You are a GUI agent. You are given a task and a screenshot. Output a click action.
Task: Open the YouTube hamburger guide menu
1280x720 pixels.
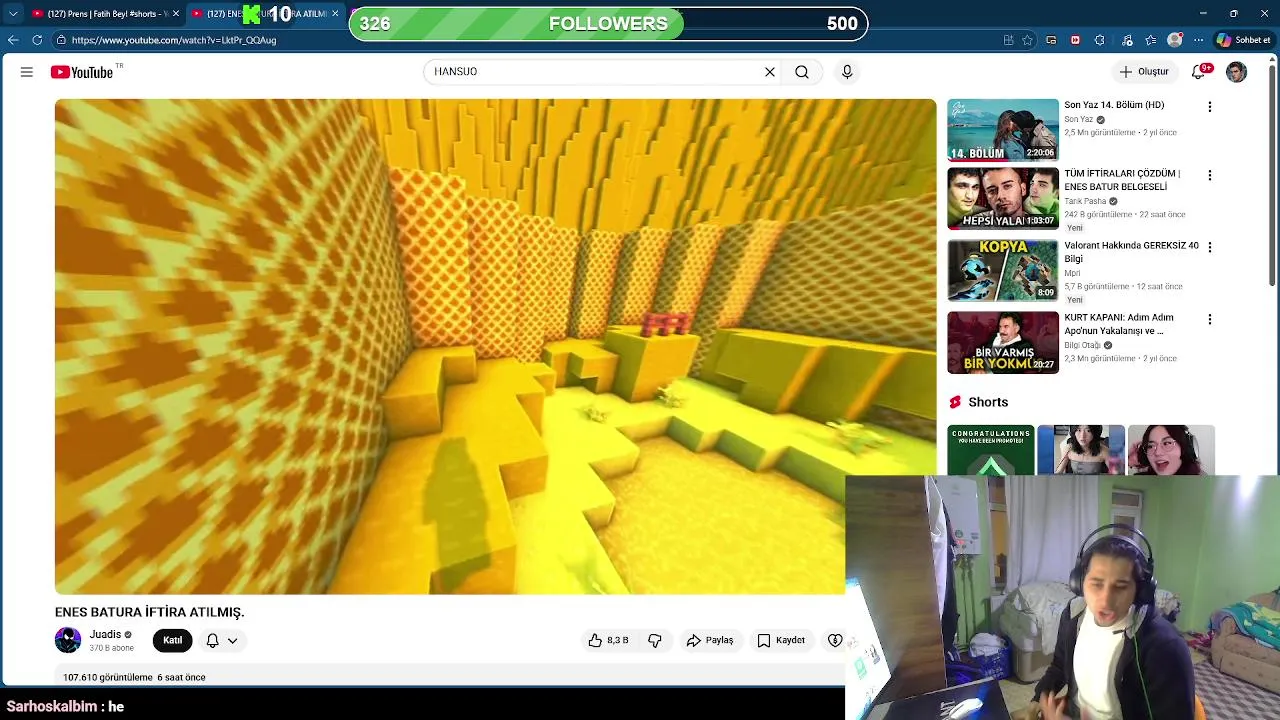click(27, 72)
